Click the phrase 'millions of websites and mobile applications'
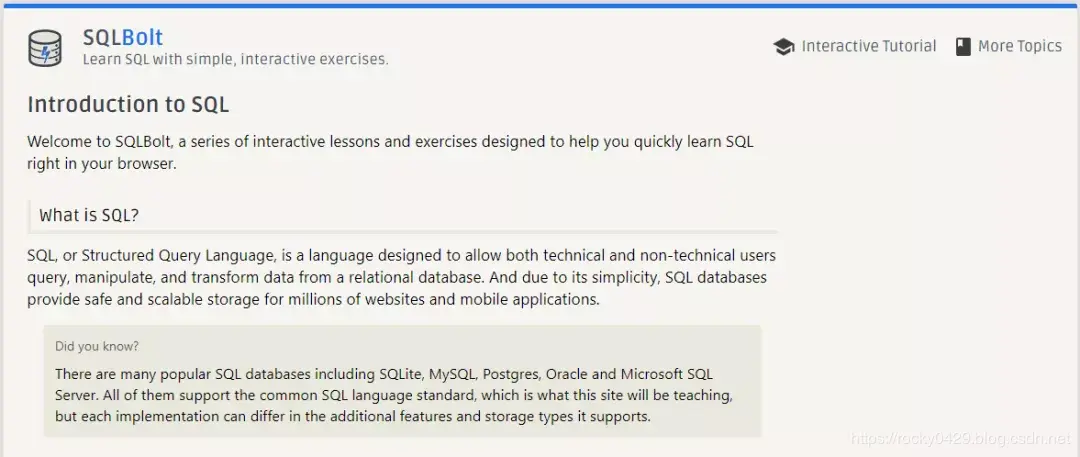 pos(432,299)
